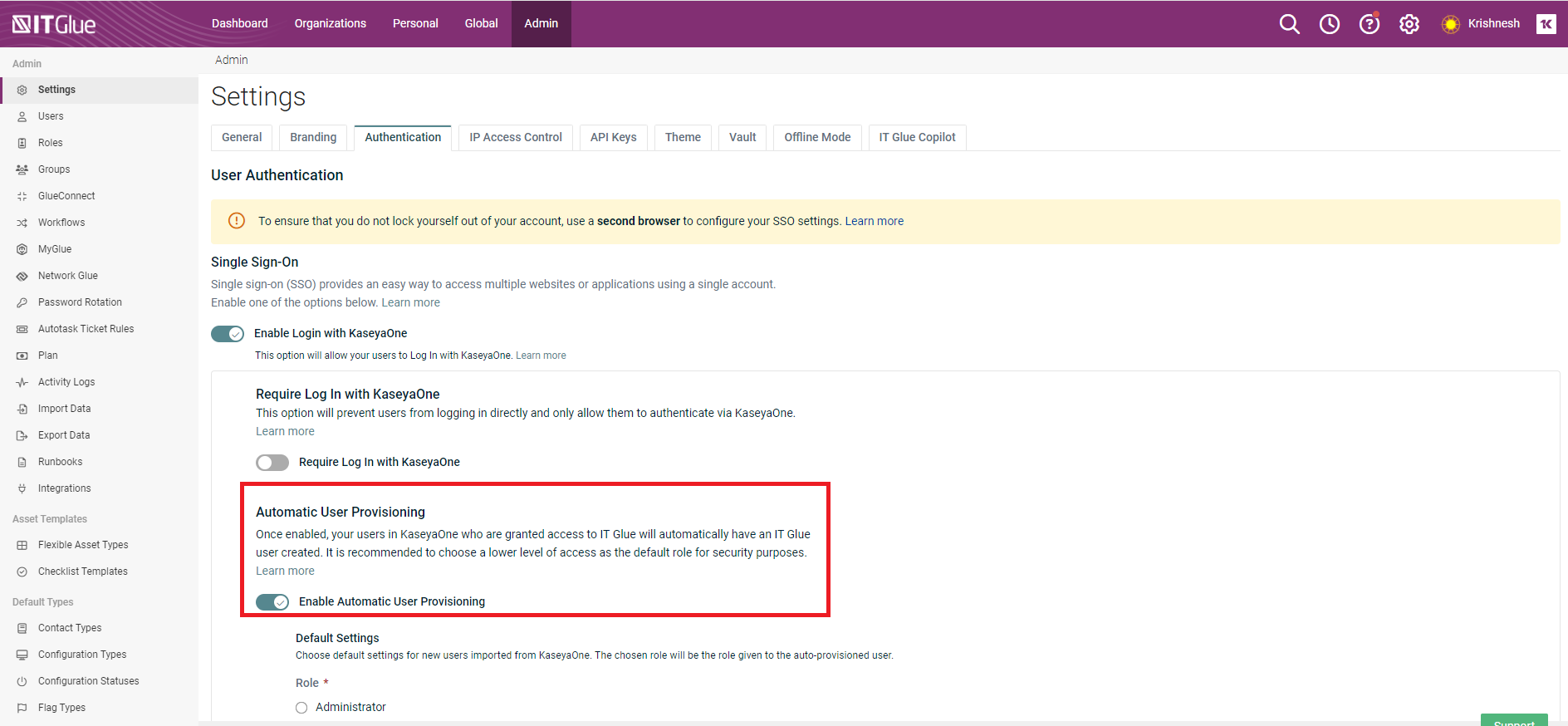Screen dimensions: 1568x726
Task: Click the Plan icon in sidebar
Action: [x=22, y=356]
